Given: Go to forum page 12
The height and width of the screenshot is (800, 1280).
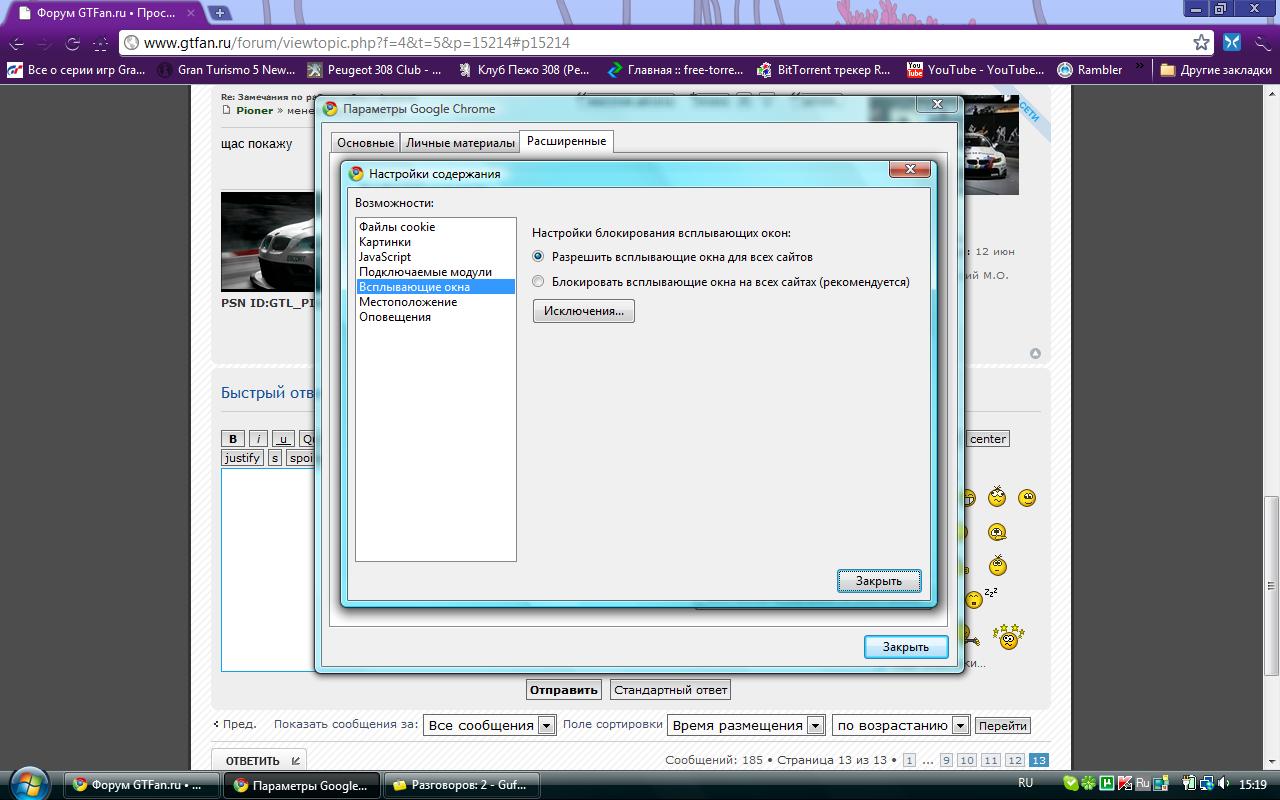Looking at the screenshot, I should click(x=1015, y=761).
